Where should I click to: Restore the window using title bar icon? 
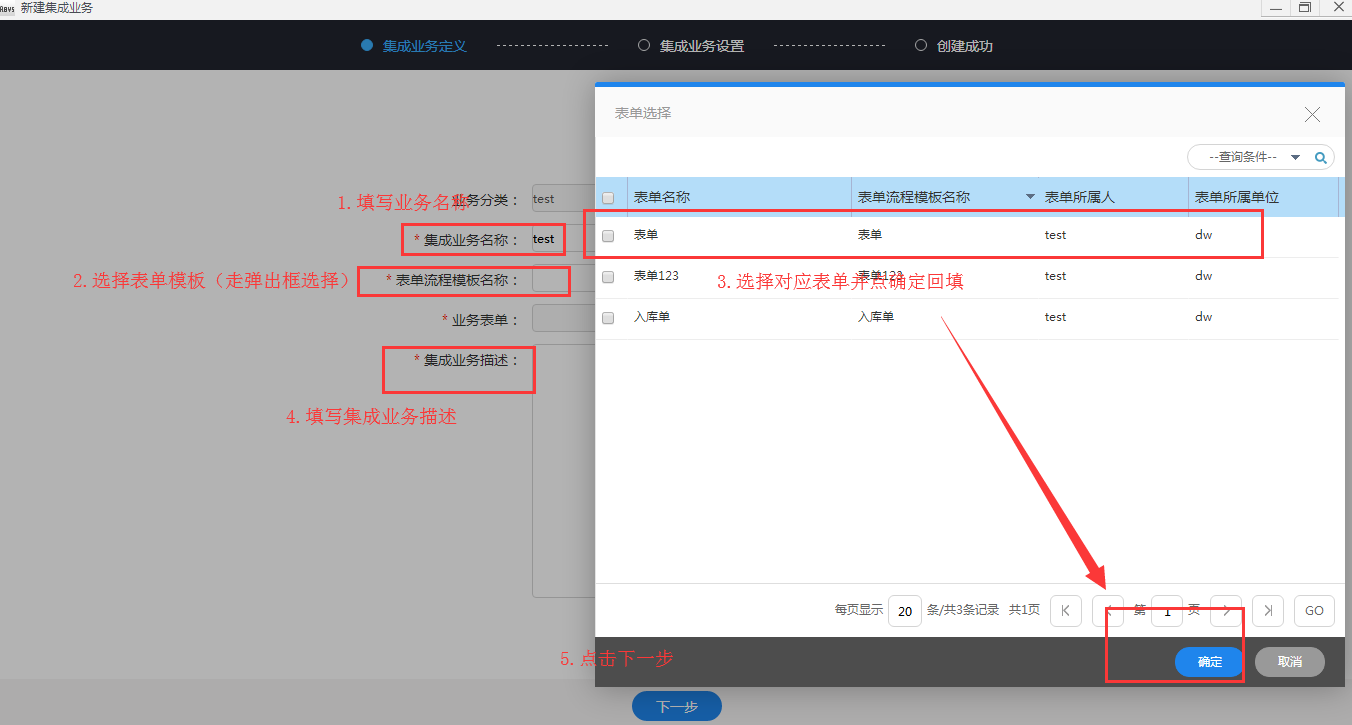click(1304, 8)
